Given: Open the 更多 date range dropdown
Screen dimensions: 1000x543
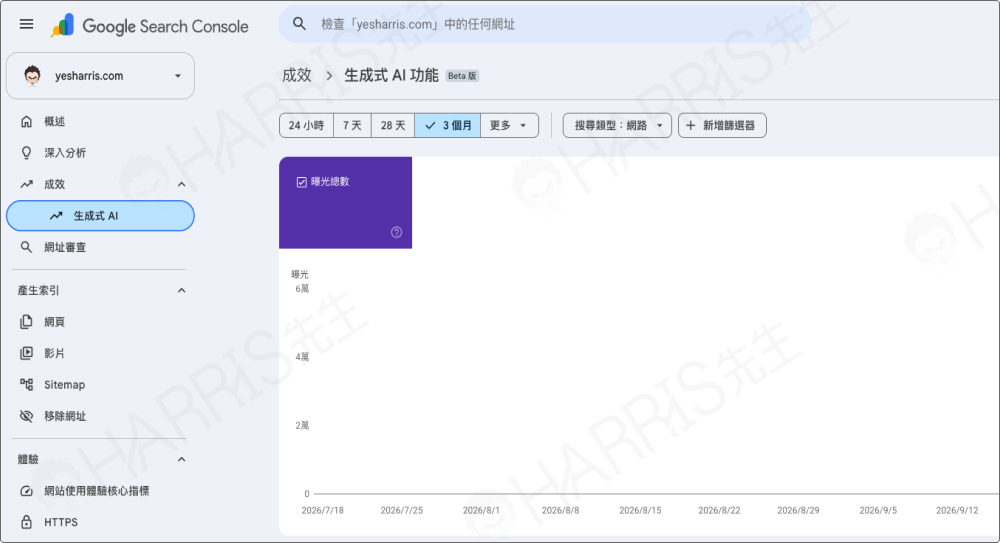Looking at the screenshot, I should pos(509,125).
